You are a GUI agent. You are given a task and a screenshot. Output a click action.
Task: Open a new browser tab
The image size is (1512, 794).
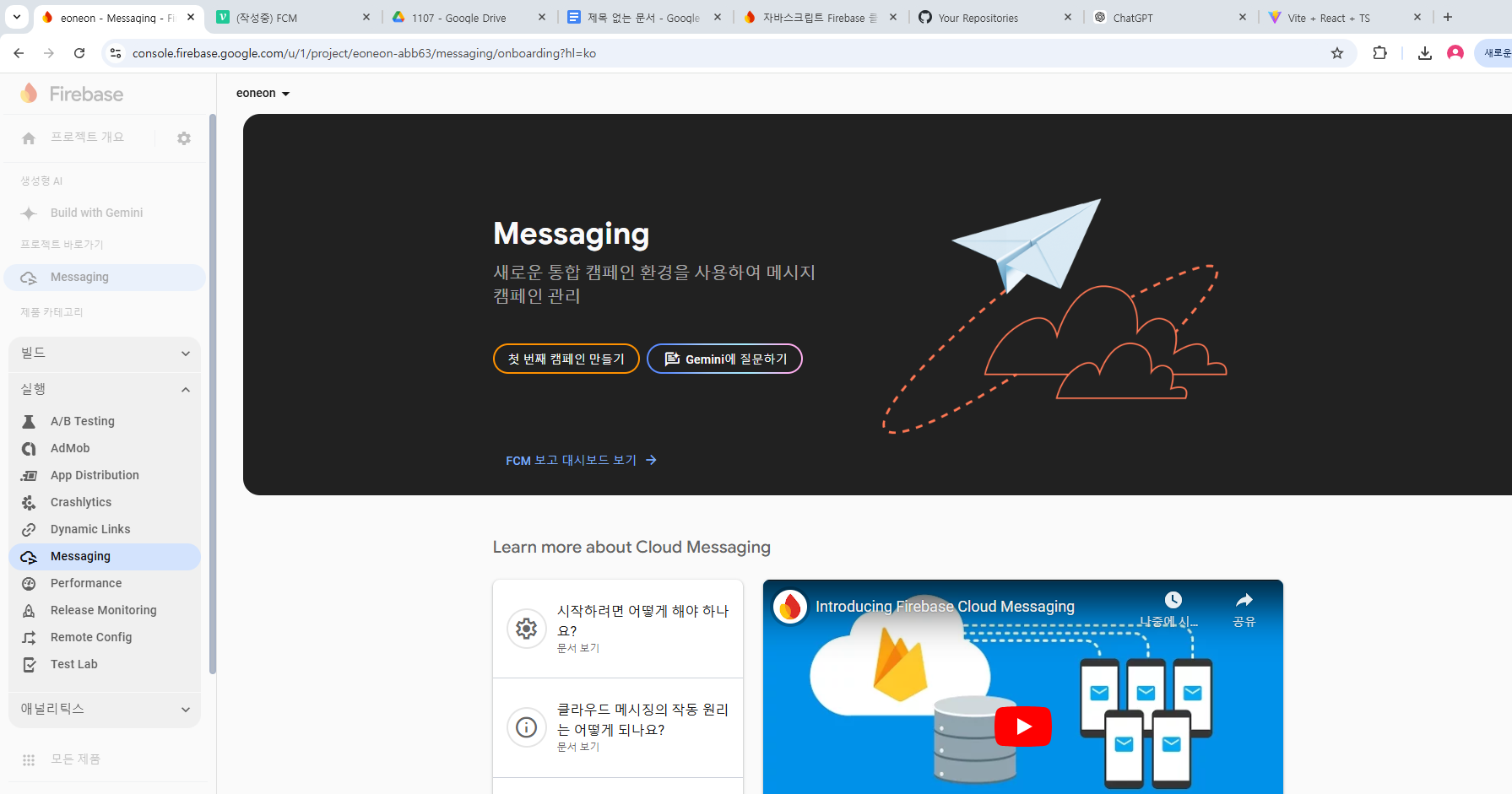pos(1448,17)
